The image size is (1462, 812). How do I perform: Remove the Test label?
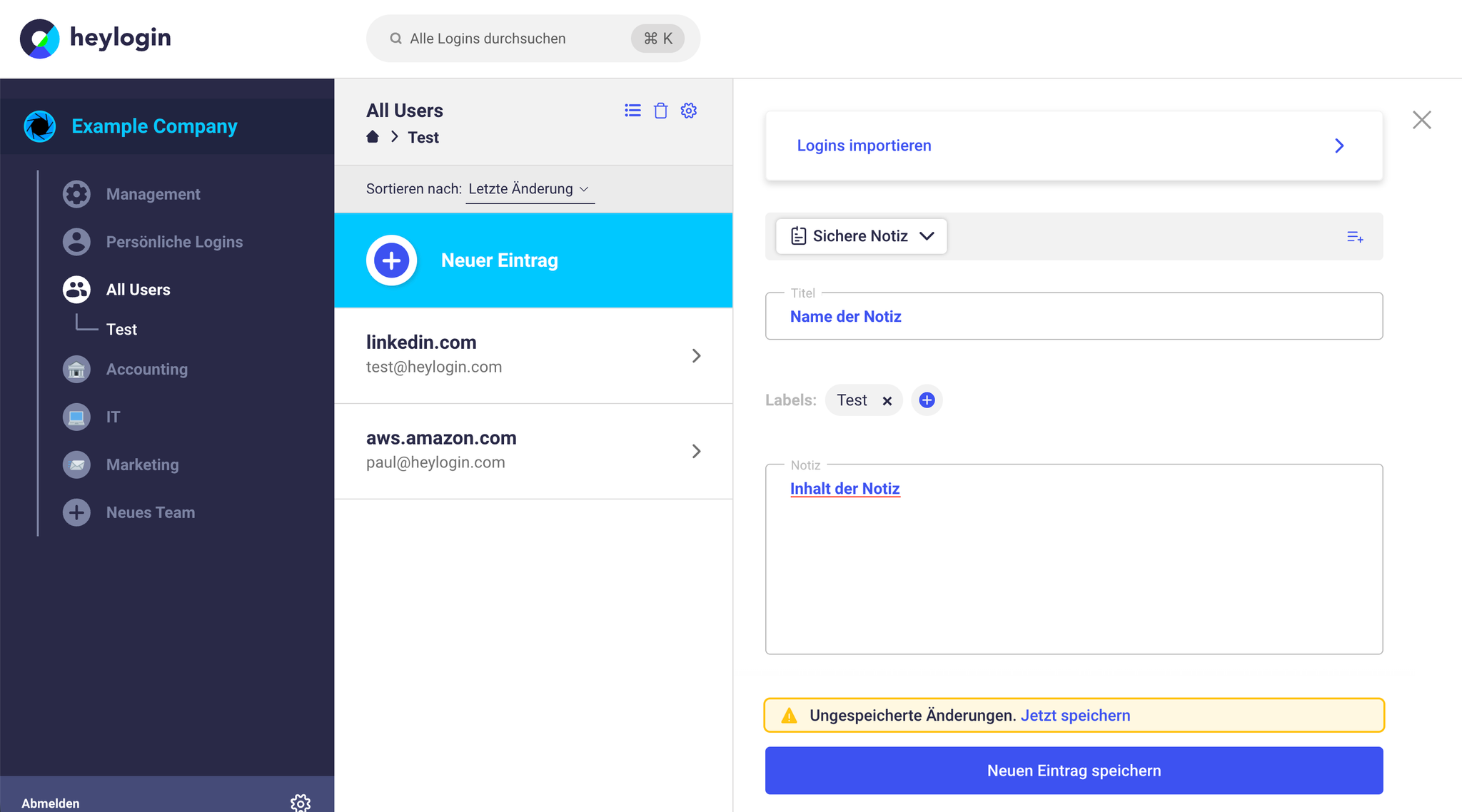point(887,401)
